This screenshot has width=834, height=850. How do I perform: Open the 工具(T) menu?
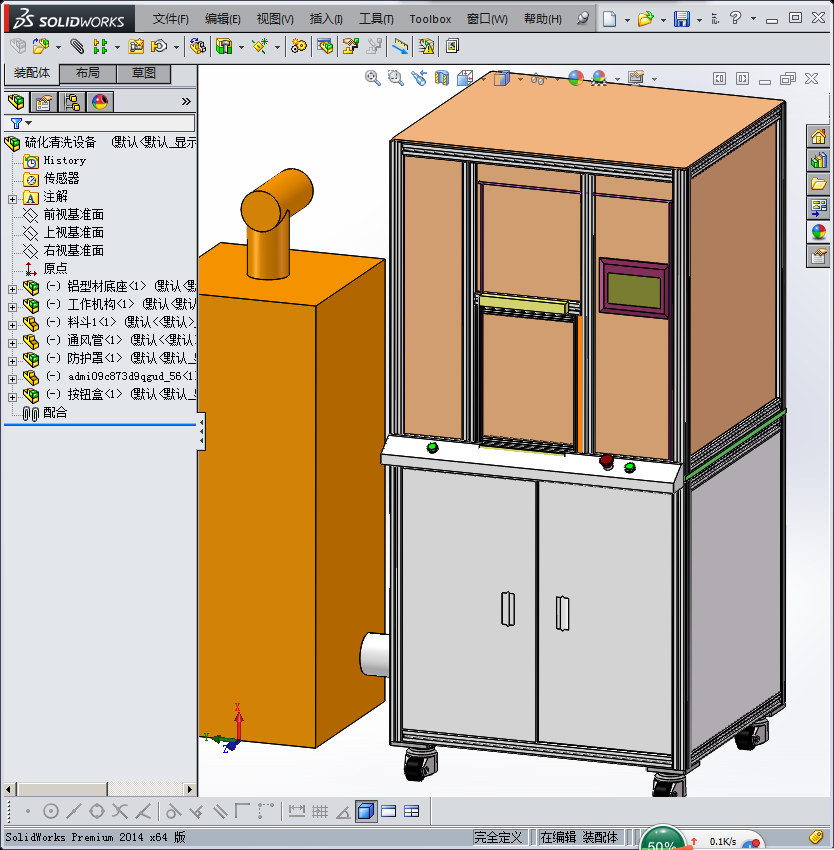(x=375, y=19)
